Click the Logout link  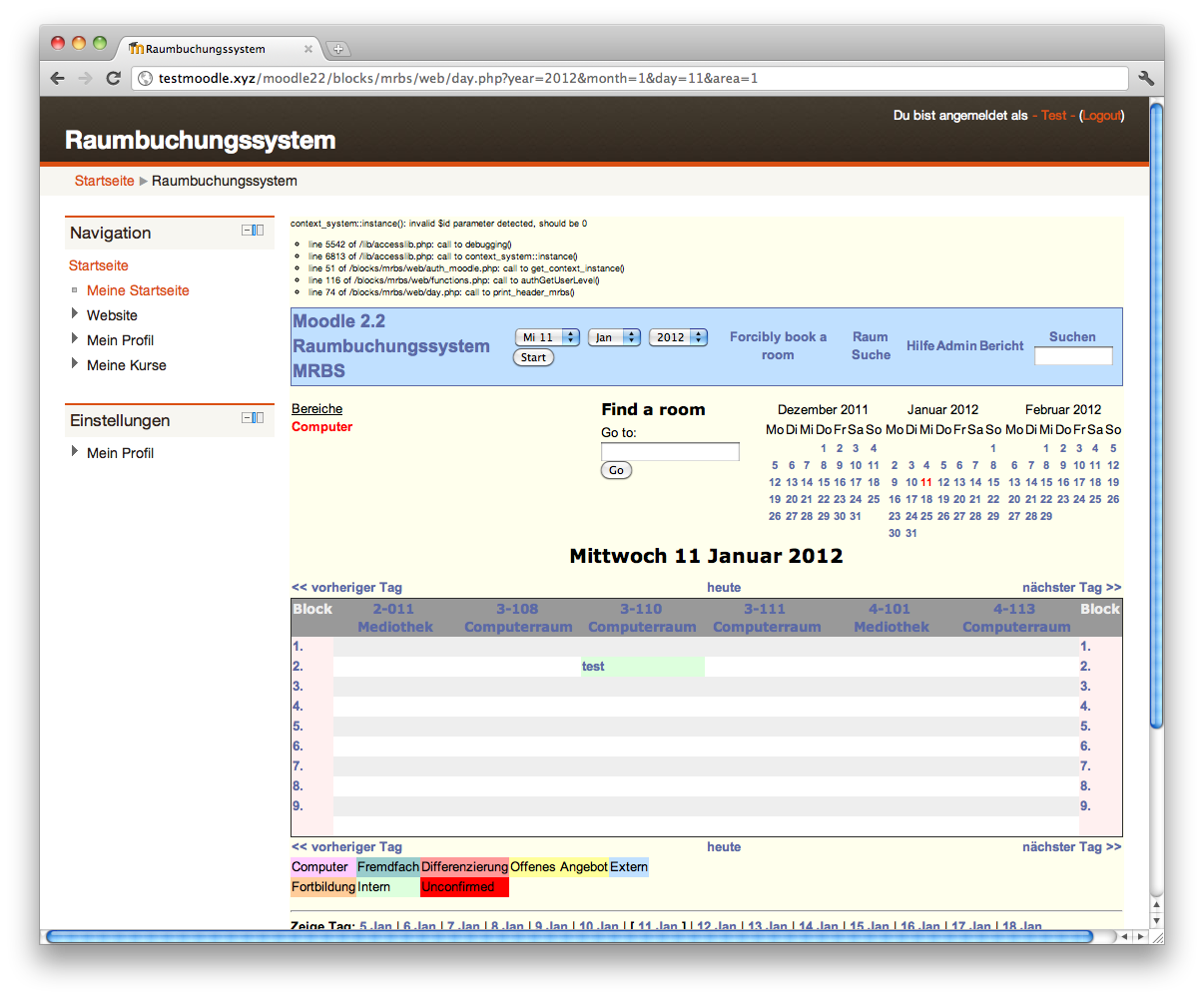(1102, 116)
